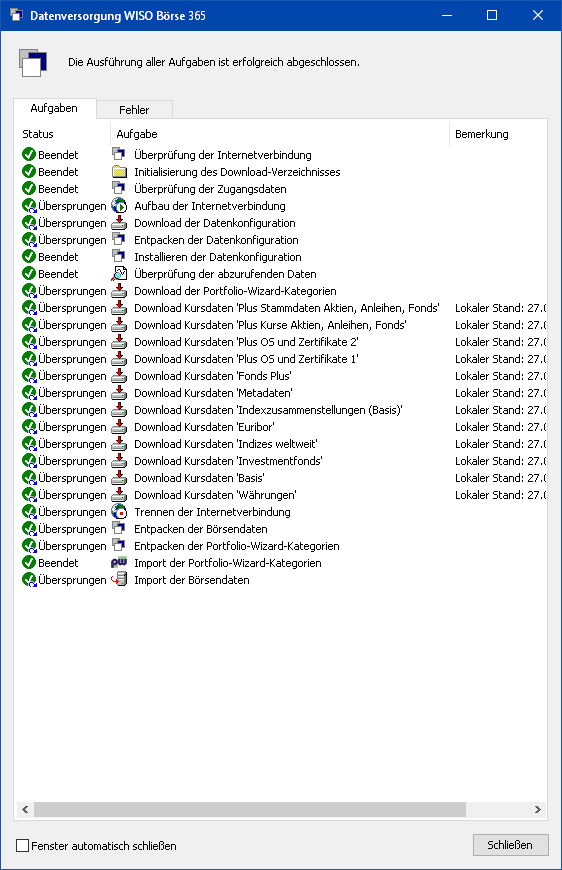
Task: Maximize the Datenversorgung WISO Börse 365 window
Action: 492,15
